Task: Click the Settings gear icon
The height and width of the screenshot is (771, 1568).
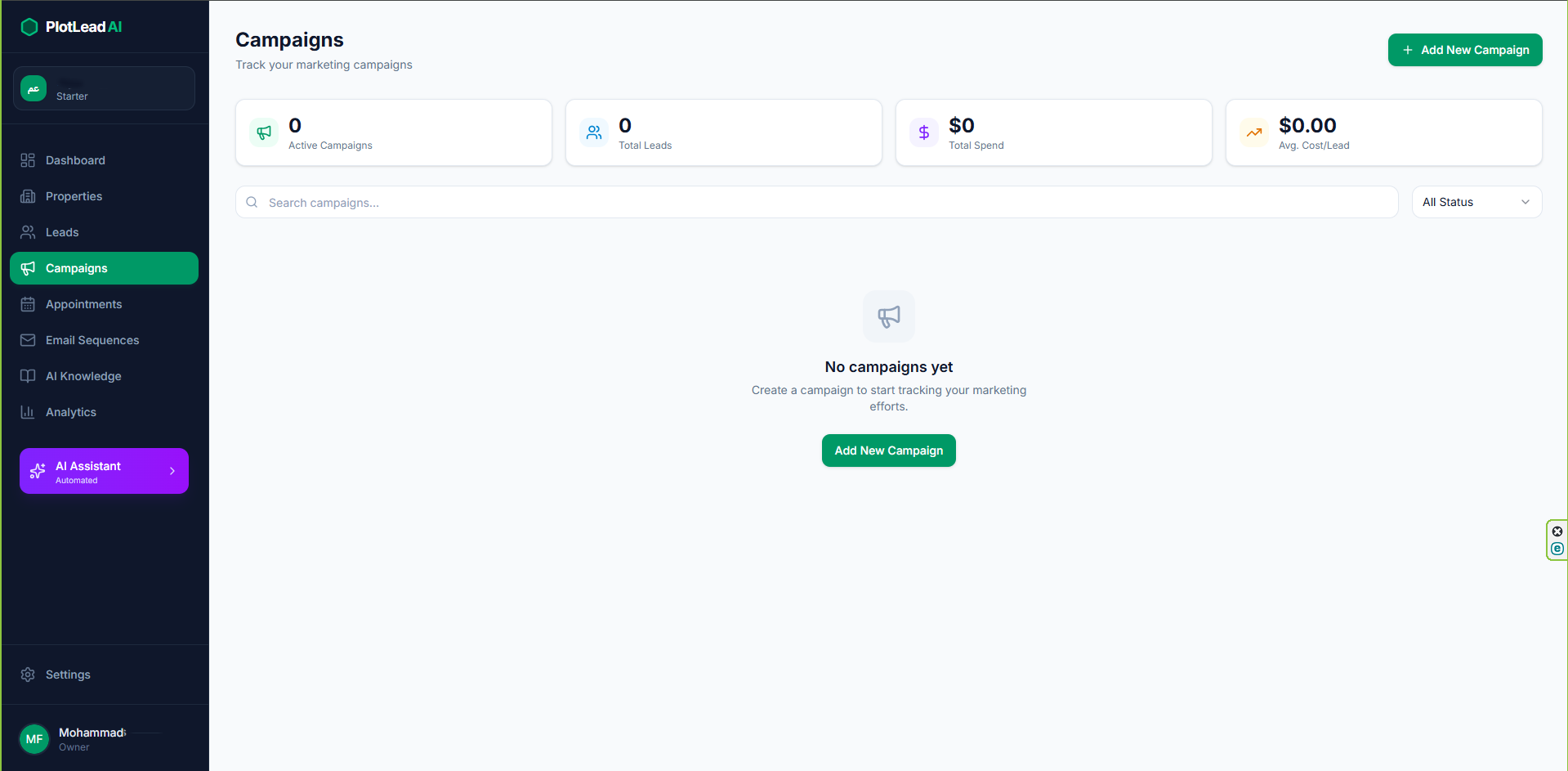Action: pos(28,675)
